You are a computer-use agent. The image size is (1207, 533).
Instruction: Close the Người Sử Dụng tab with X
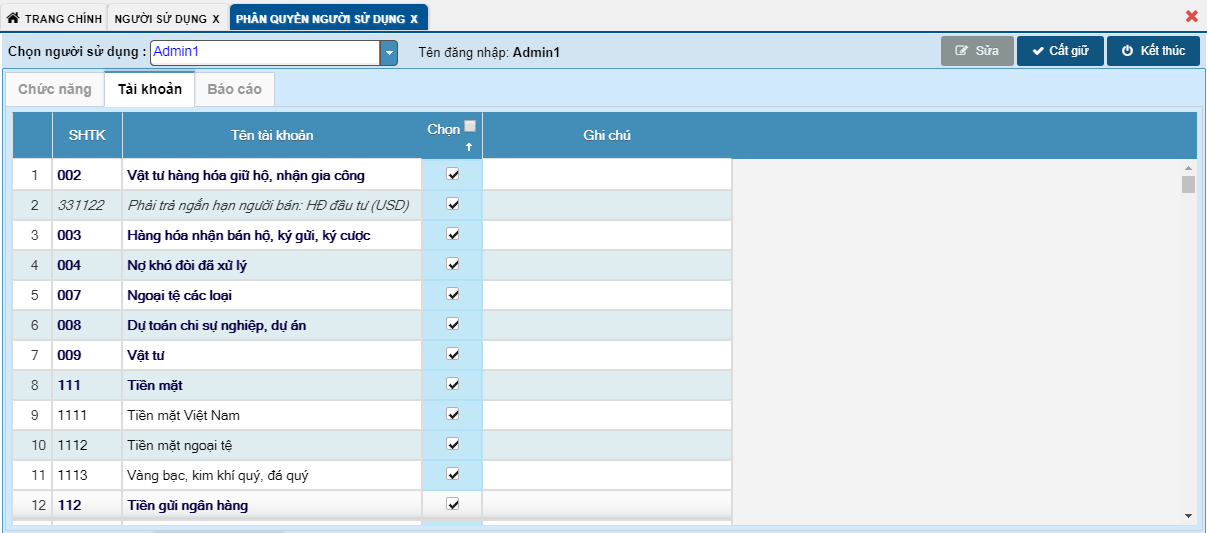coord(216,19)
